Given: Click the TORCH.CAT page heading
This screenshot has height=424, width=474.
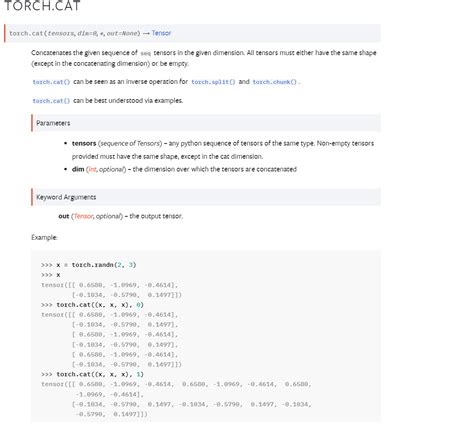Looking at the screenshot, I should click(42, 5).
